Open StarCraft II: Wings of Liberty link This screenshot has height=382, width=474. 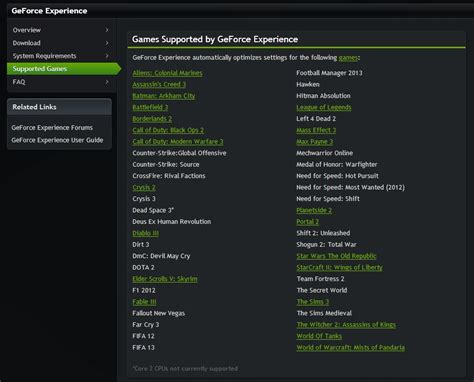tap(339, 267)
